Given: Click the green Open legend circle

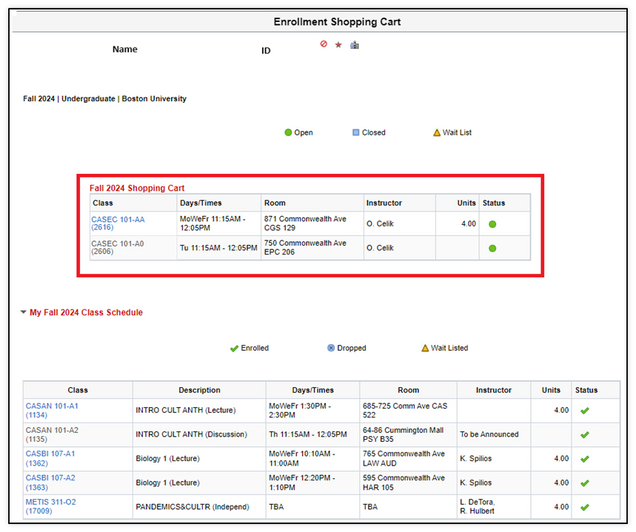Looking at the screenshot, I should pos(288,133).
